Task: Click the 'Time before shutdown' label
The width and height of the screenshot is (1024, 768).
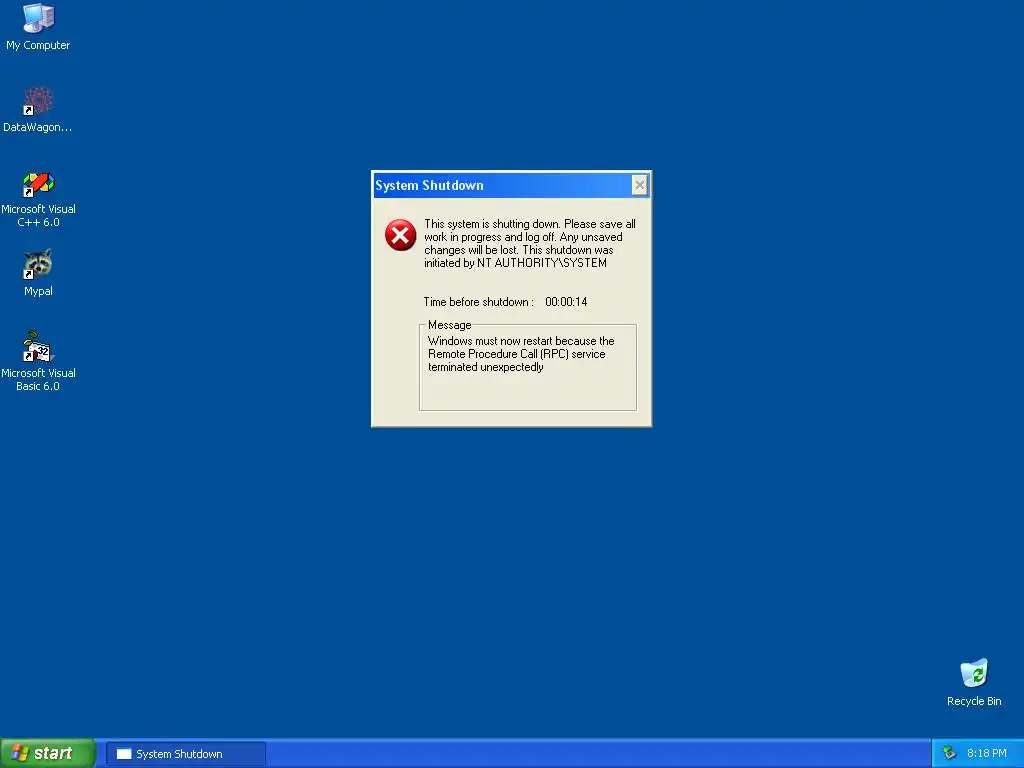Action: pos(479,302)
